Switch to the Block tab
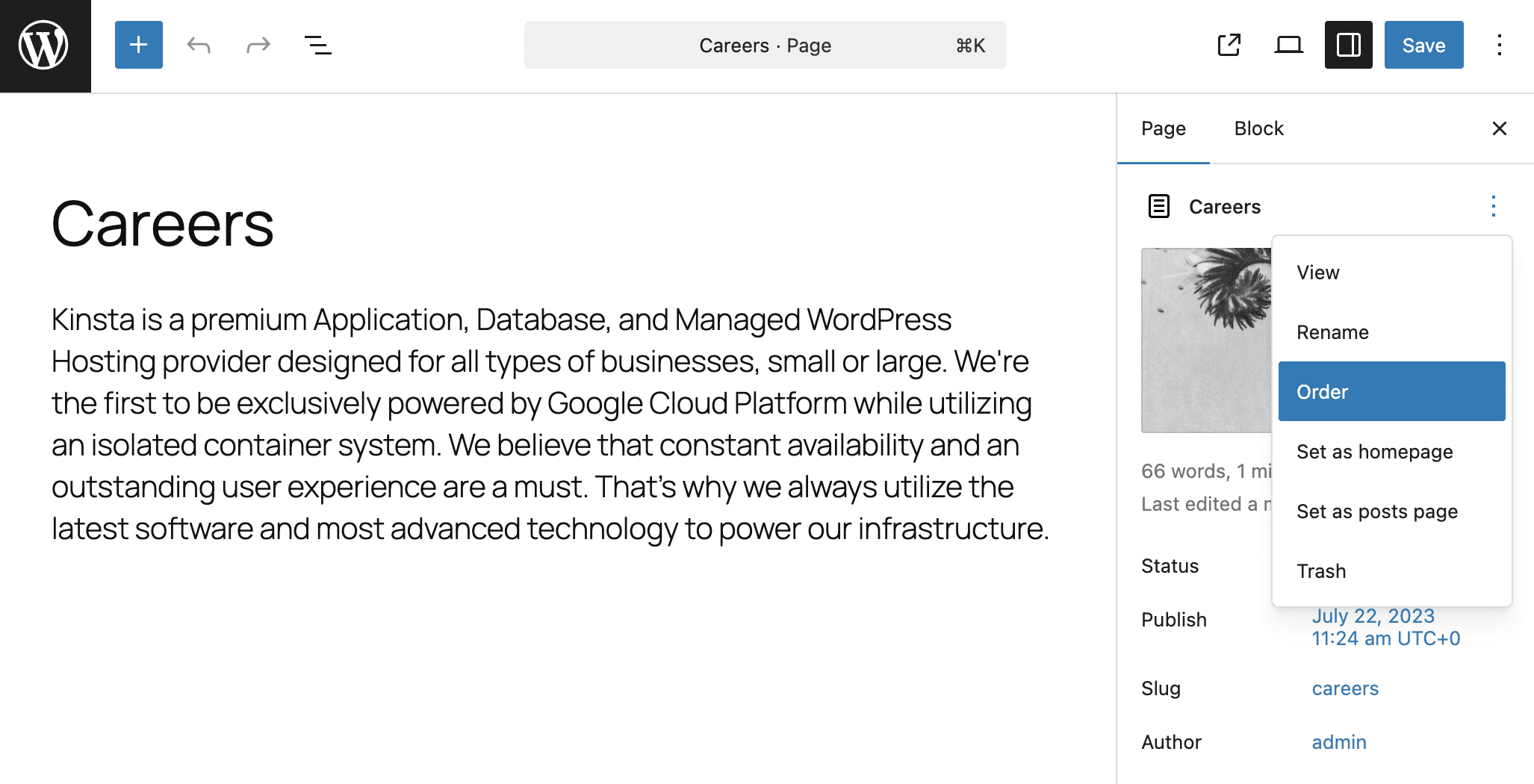The height and width of the screenshot is (784, 1534). [x=1258, y=128]
